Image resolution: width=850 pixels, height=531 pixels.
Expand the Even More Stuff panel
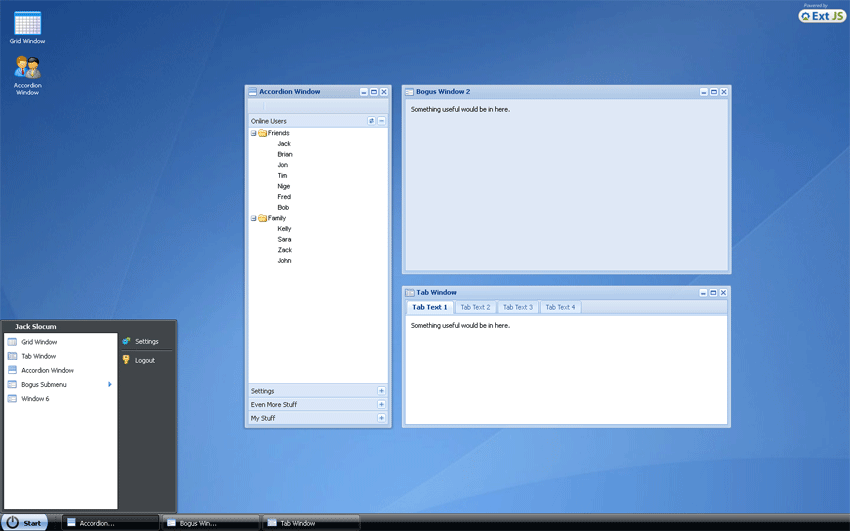381,404
